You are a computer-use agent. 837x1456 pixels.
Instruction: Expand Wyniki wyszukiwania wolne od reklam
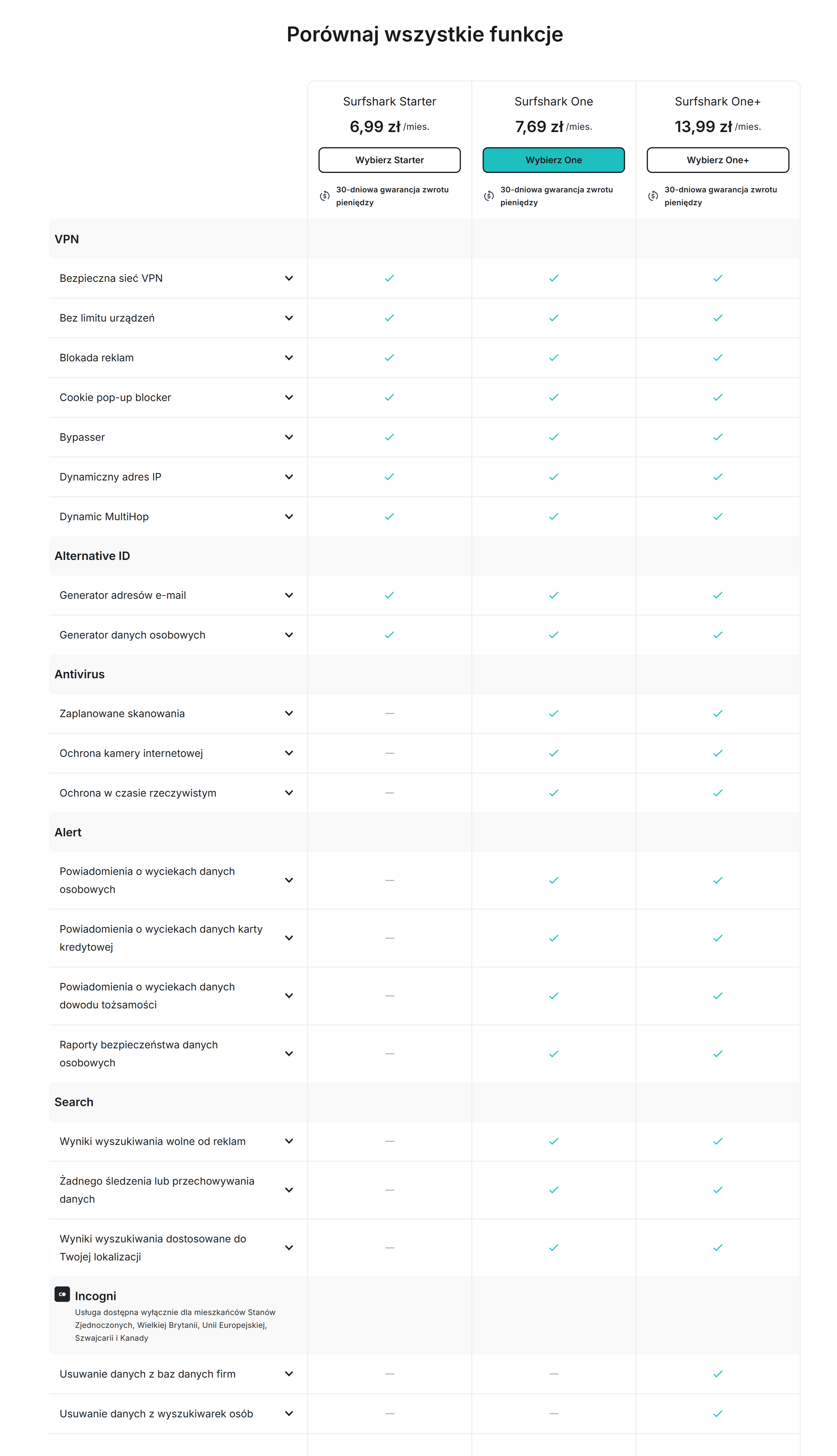[289, 1141]
